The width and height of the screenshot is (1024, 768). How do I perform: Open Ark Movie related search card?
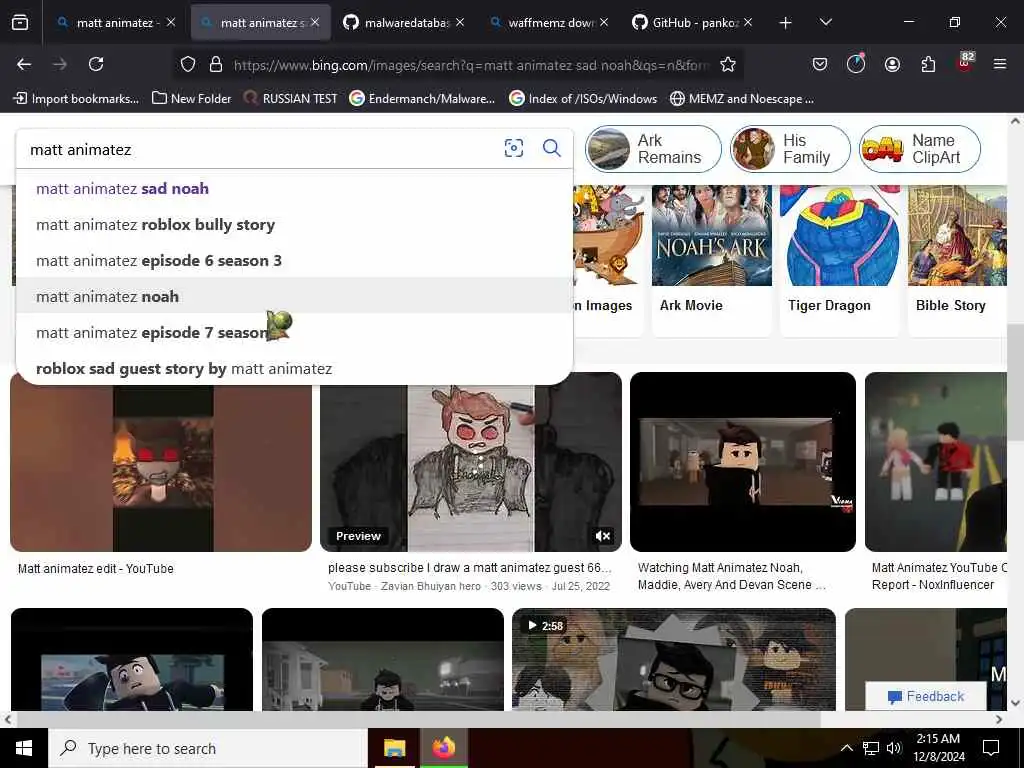[x=711, y=260]
